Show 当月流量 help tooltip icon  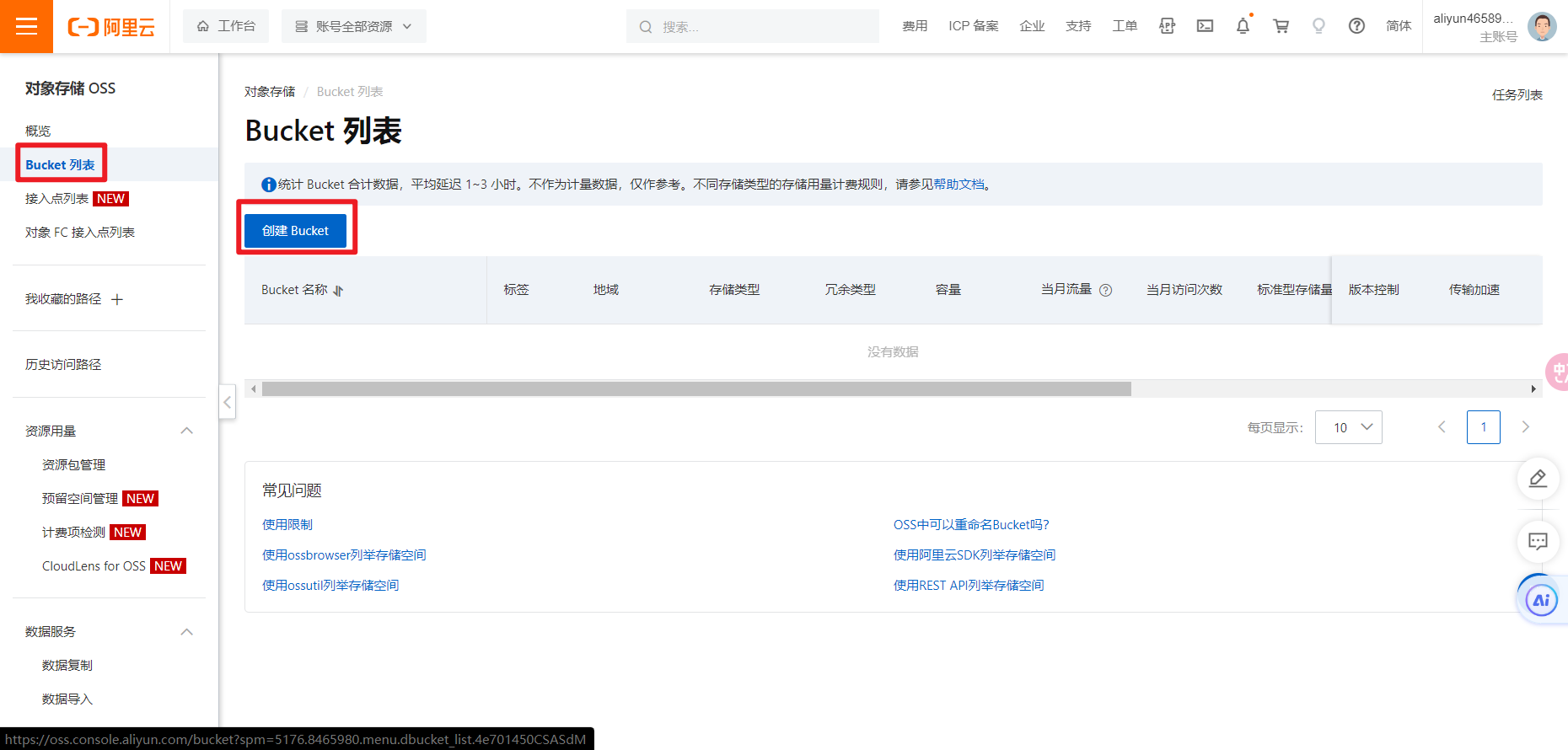[x=1106, y=290]
